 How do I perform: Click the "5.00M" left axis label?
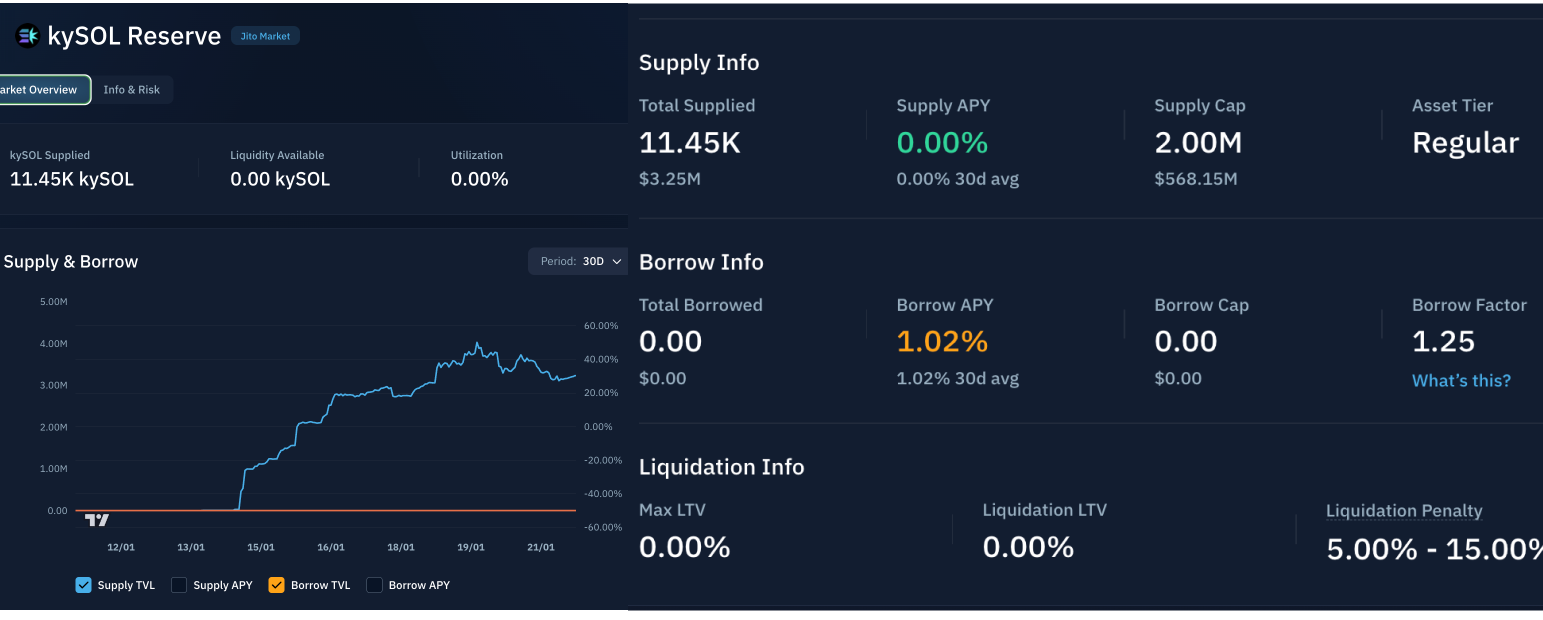tap(54, 301)
